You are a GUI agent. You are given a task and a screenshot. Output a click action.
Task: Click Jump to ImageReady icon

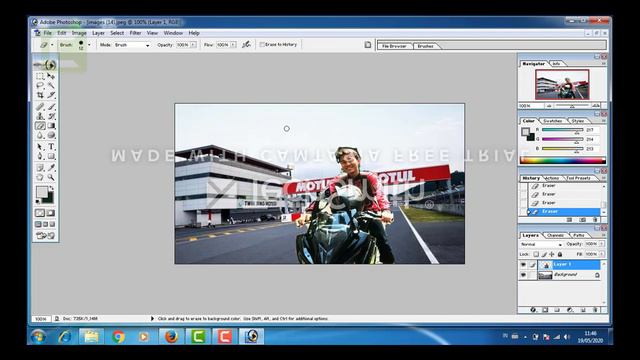click(x=45, y=236)
